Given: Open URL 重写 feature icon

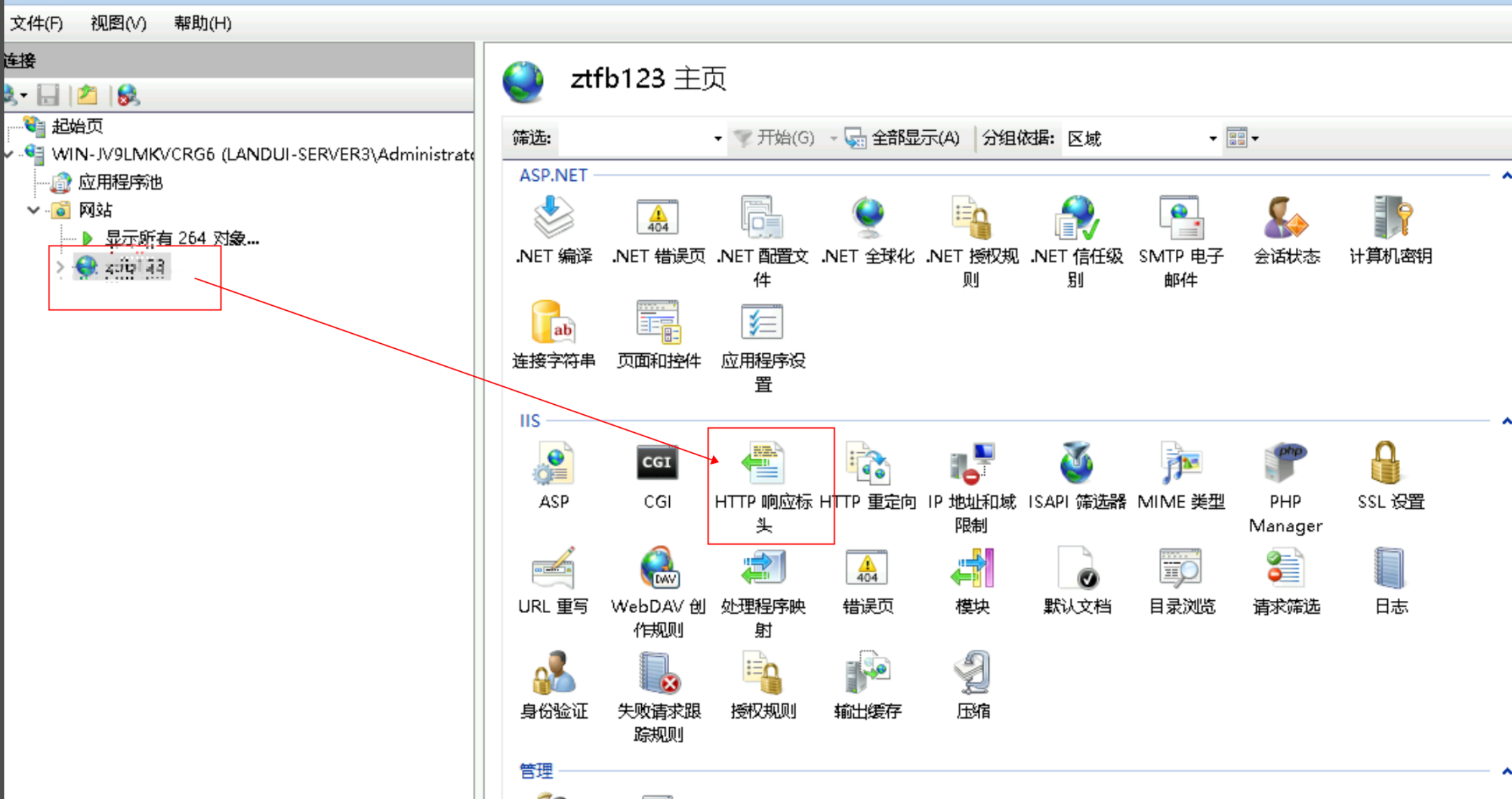Looking at the screenshot, I should [x=553, y=569].
